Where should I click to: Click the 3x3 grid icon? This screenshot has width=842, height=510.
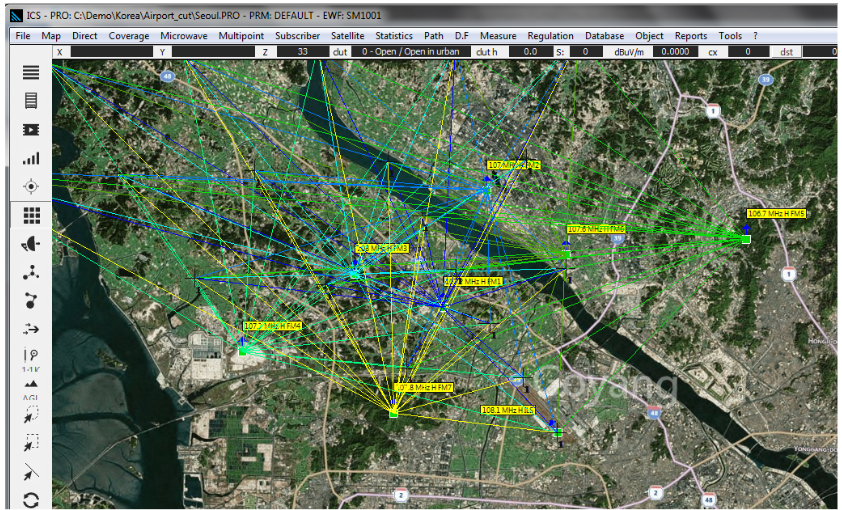(31, 215)
